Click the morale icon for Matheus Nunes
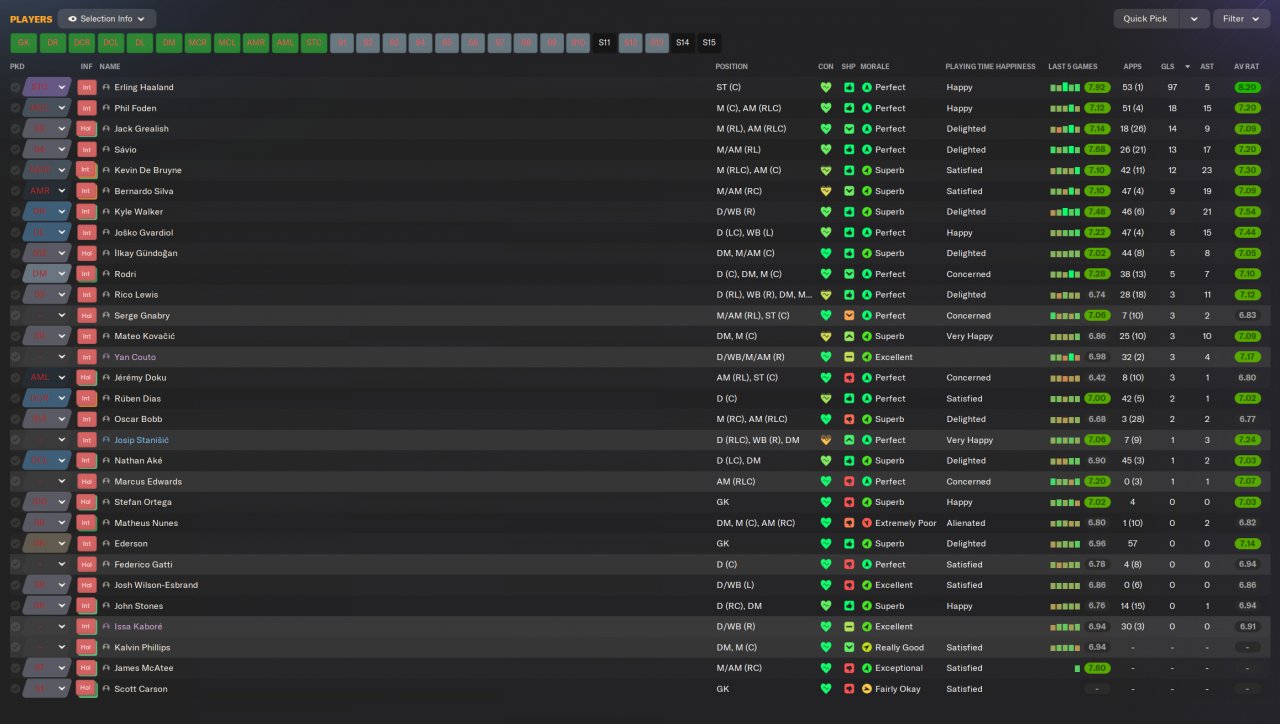 (x=867, y=523)
